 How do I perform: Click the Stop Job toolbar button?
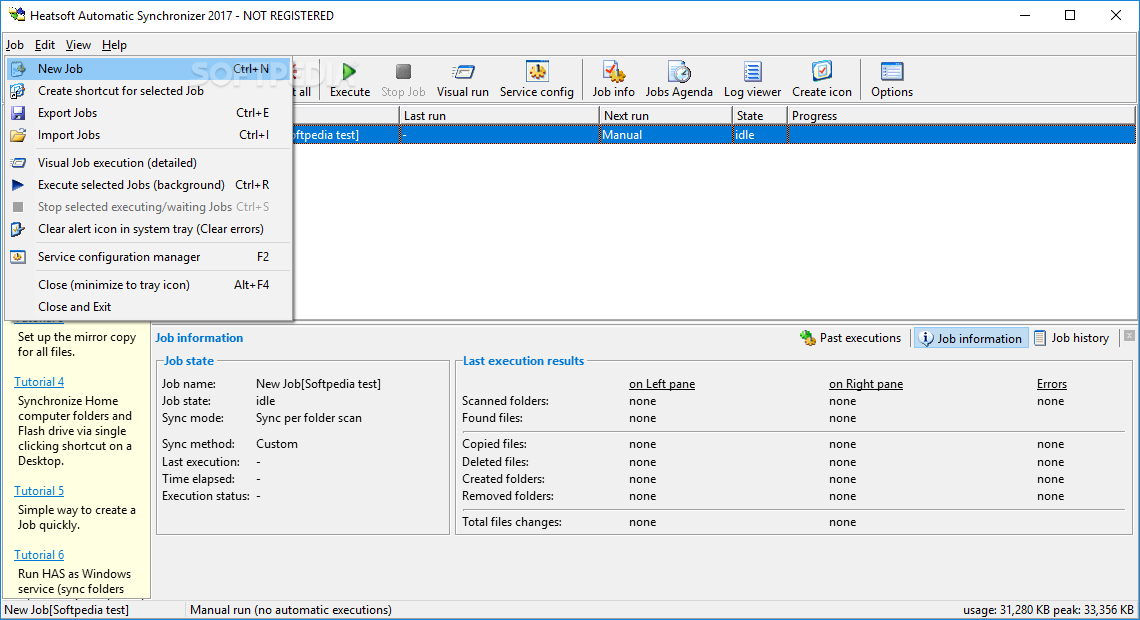[403, 80]
